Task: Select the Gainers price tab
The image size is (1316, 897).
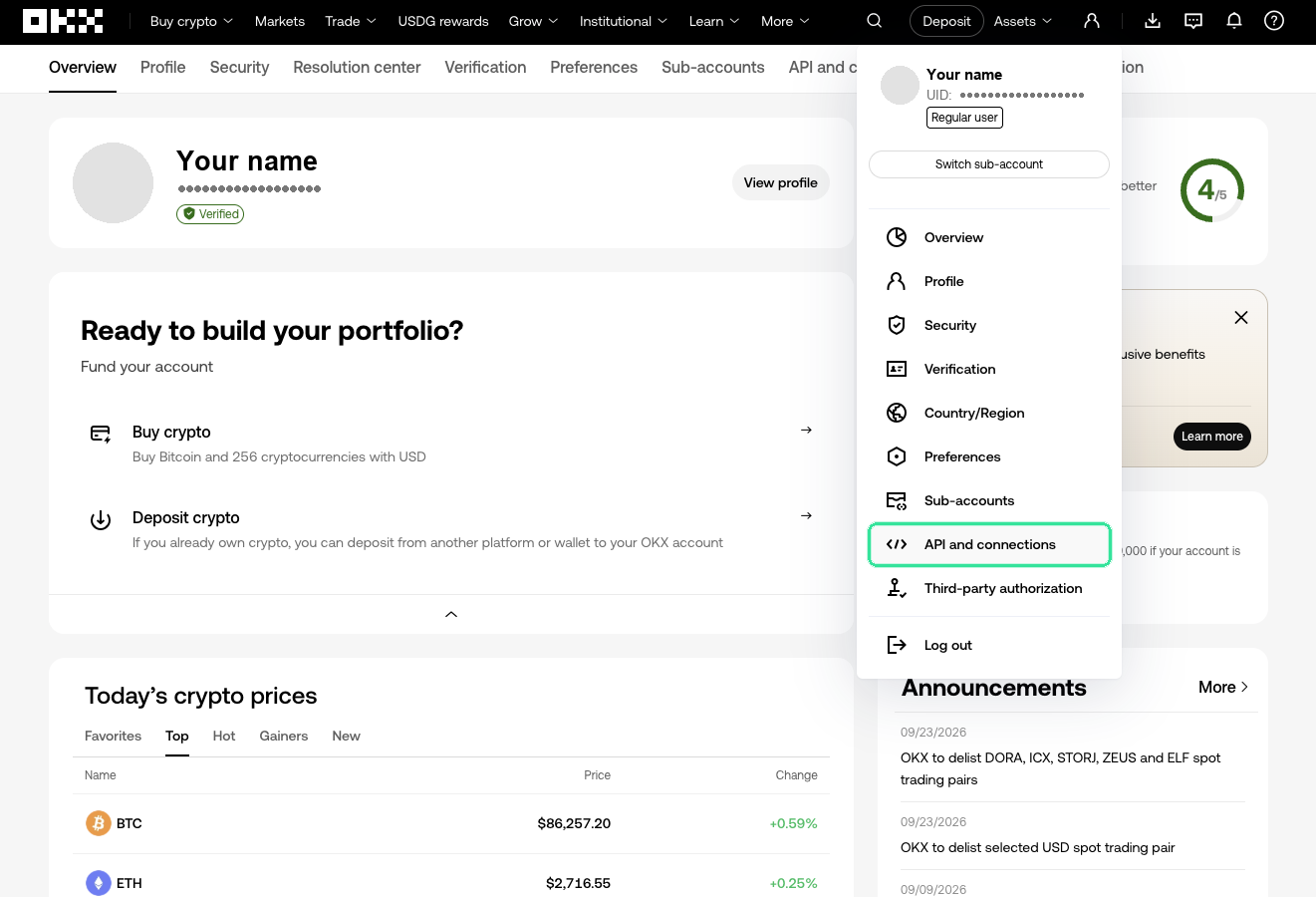Action: (284, 736)
